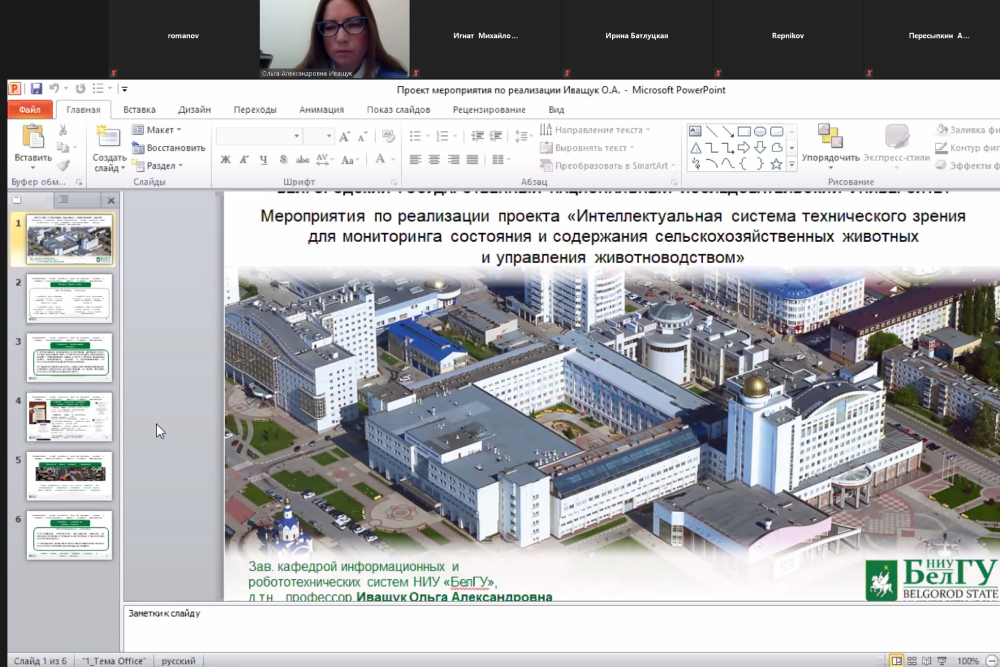Open the Анимация ribbon tab
The width and height of the screenshot is (1000, 667).
tap(321, 110)
